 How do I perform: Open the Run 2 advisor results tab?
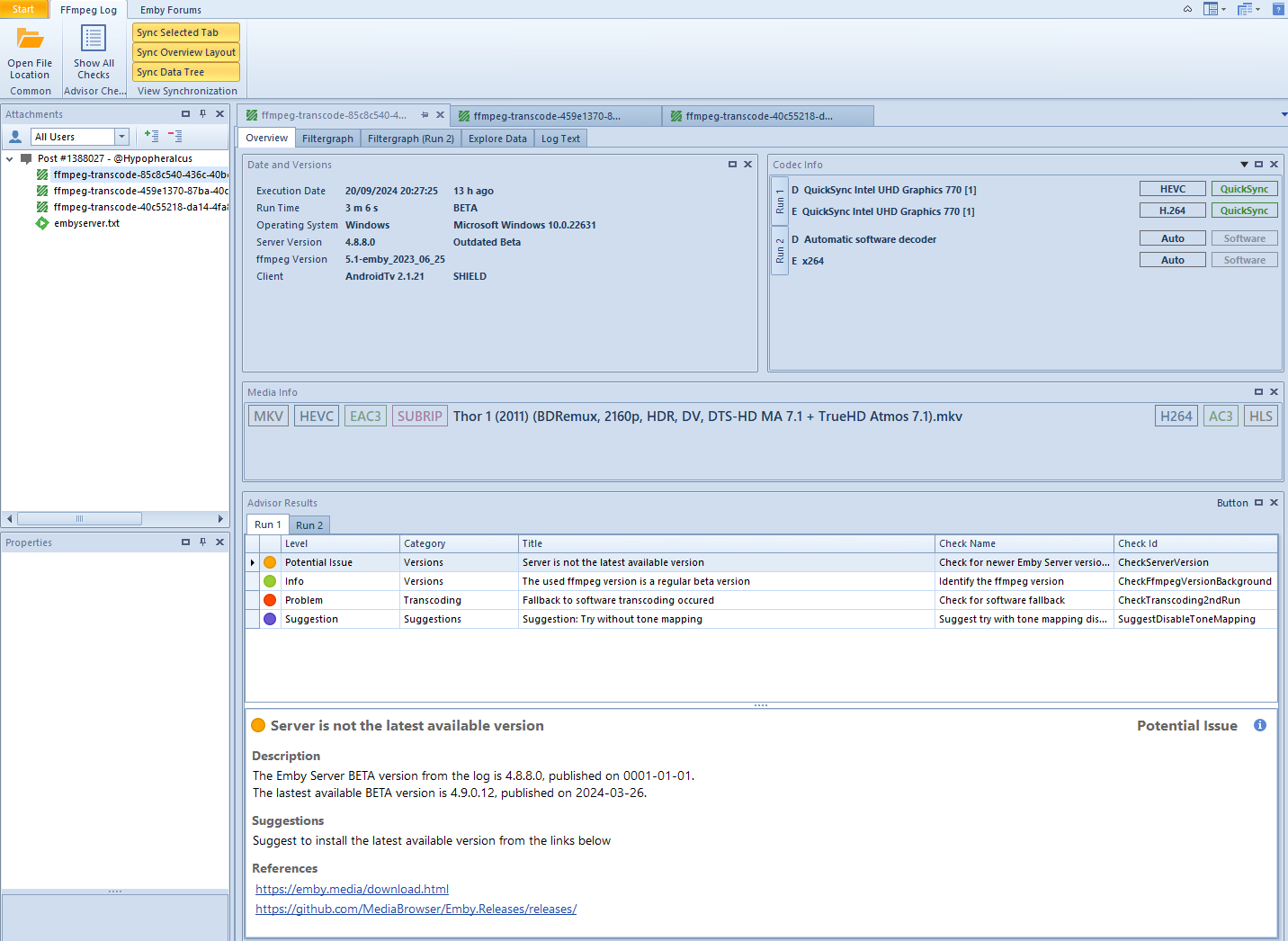point(309,525)
